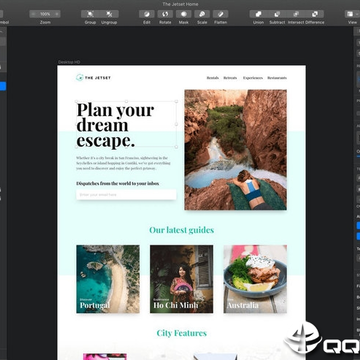Select the Australia guide card
The height and width of the screenshot is (360, 360).
click(255, 279)
